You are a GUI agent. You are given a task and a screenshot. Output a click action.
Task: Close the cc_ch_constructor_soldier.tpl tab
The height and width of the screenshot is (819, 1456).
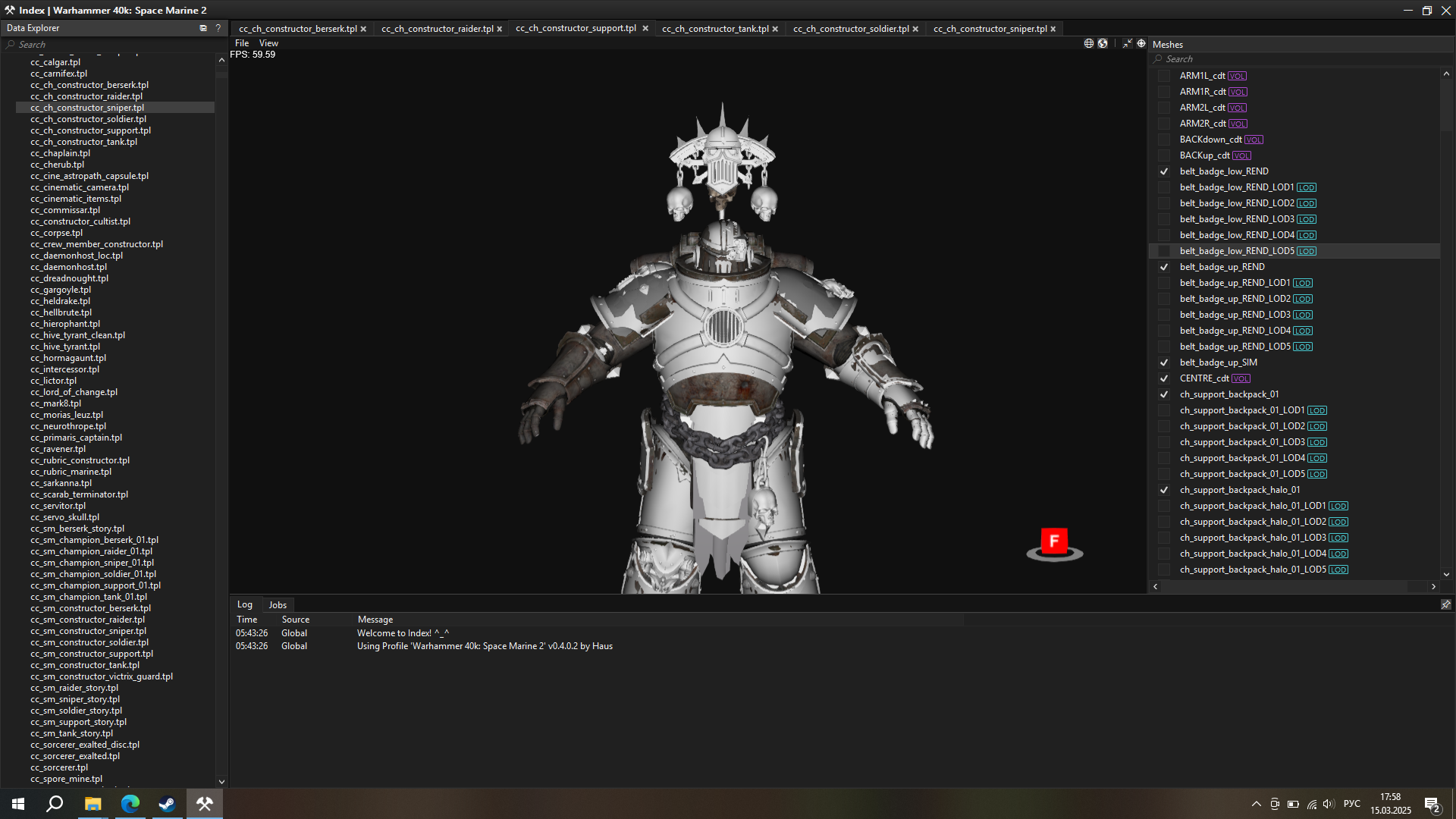915,29
